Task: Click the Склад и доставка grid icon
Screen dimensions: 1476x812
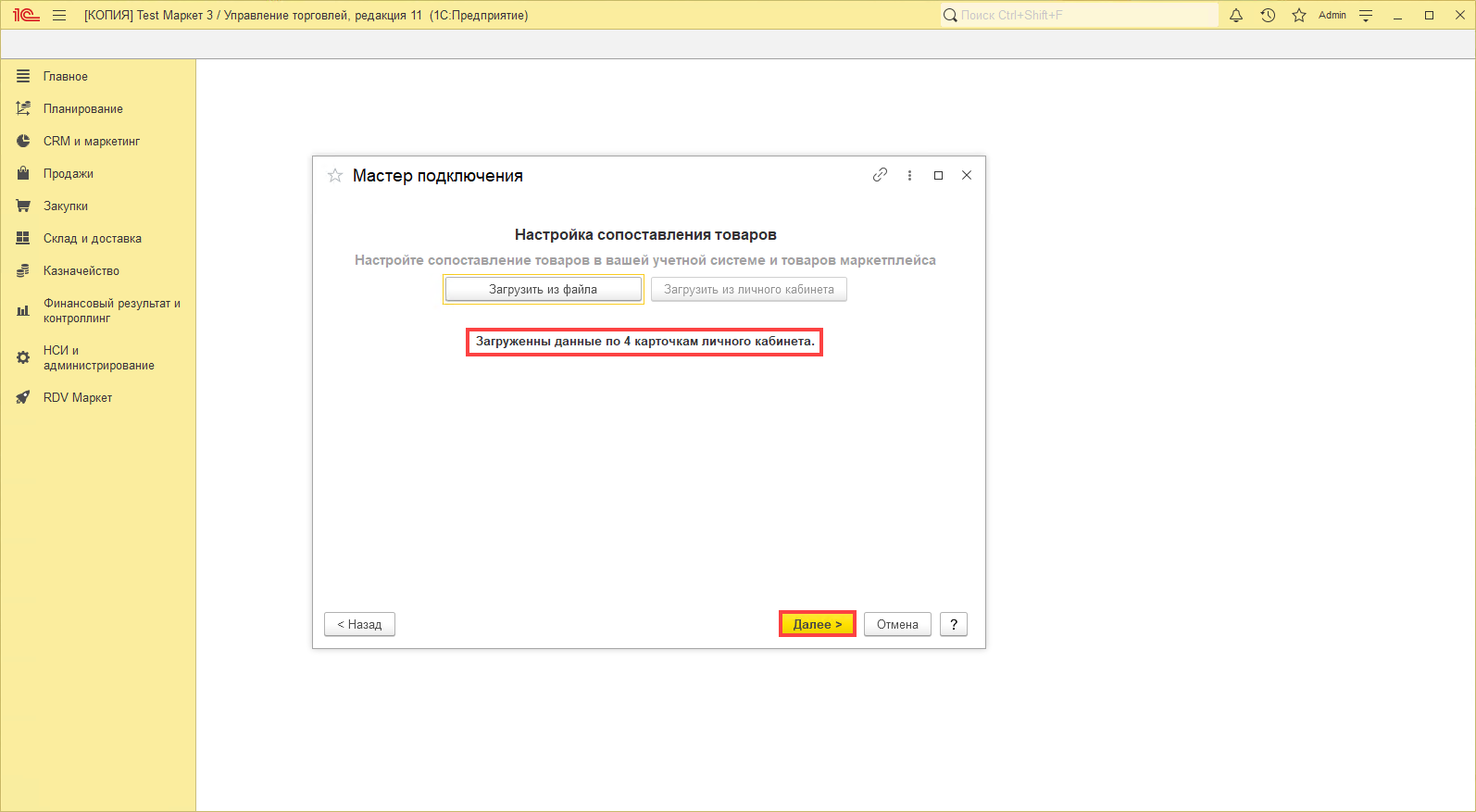Action: point(23,238)
